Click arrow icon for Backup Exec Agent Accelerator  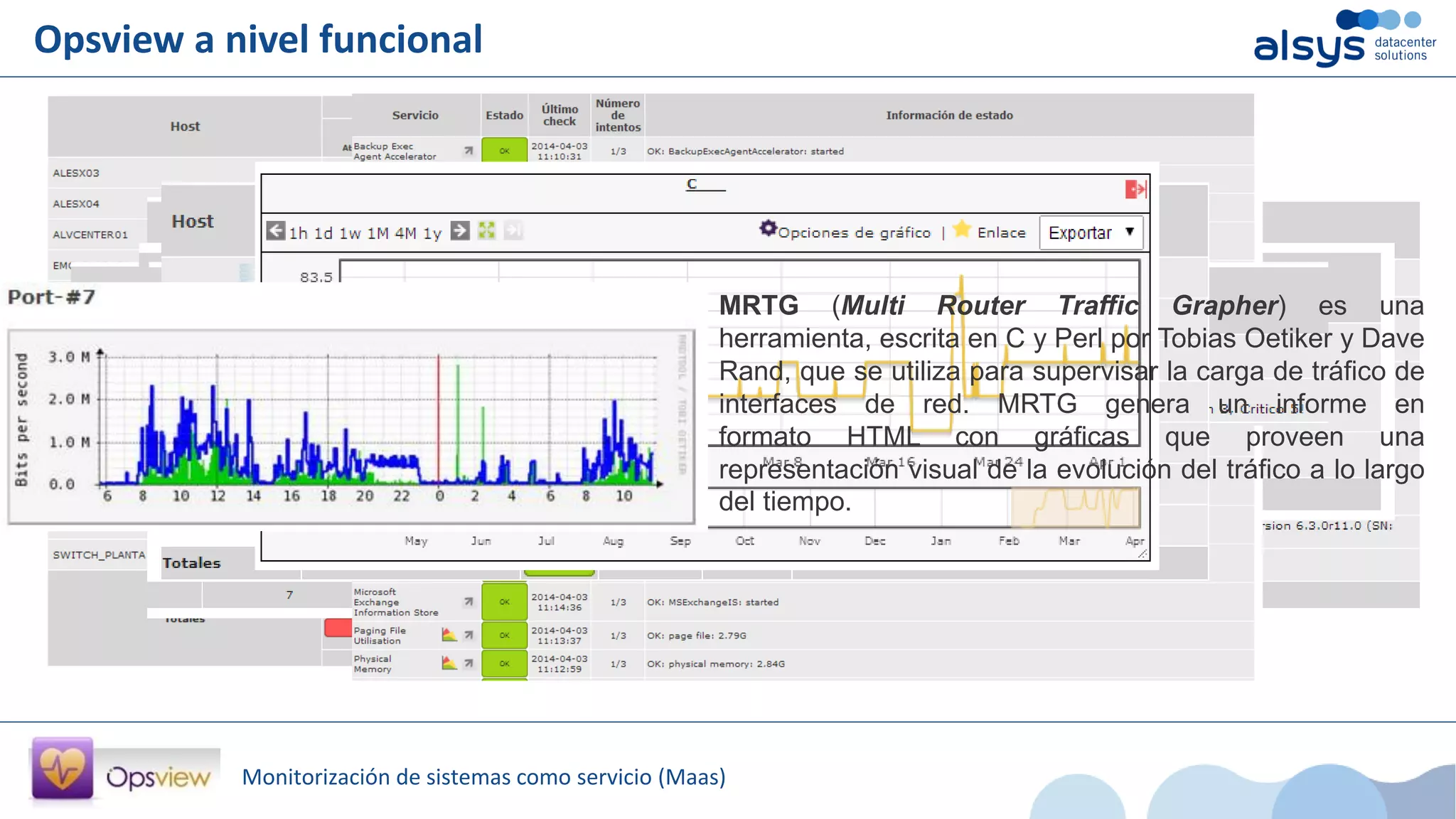click(x=469, y=151)
